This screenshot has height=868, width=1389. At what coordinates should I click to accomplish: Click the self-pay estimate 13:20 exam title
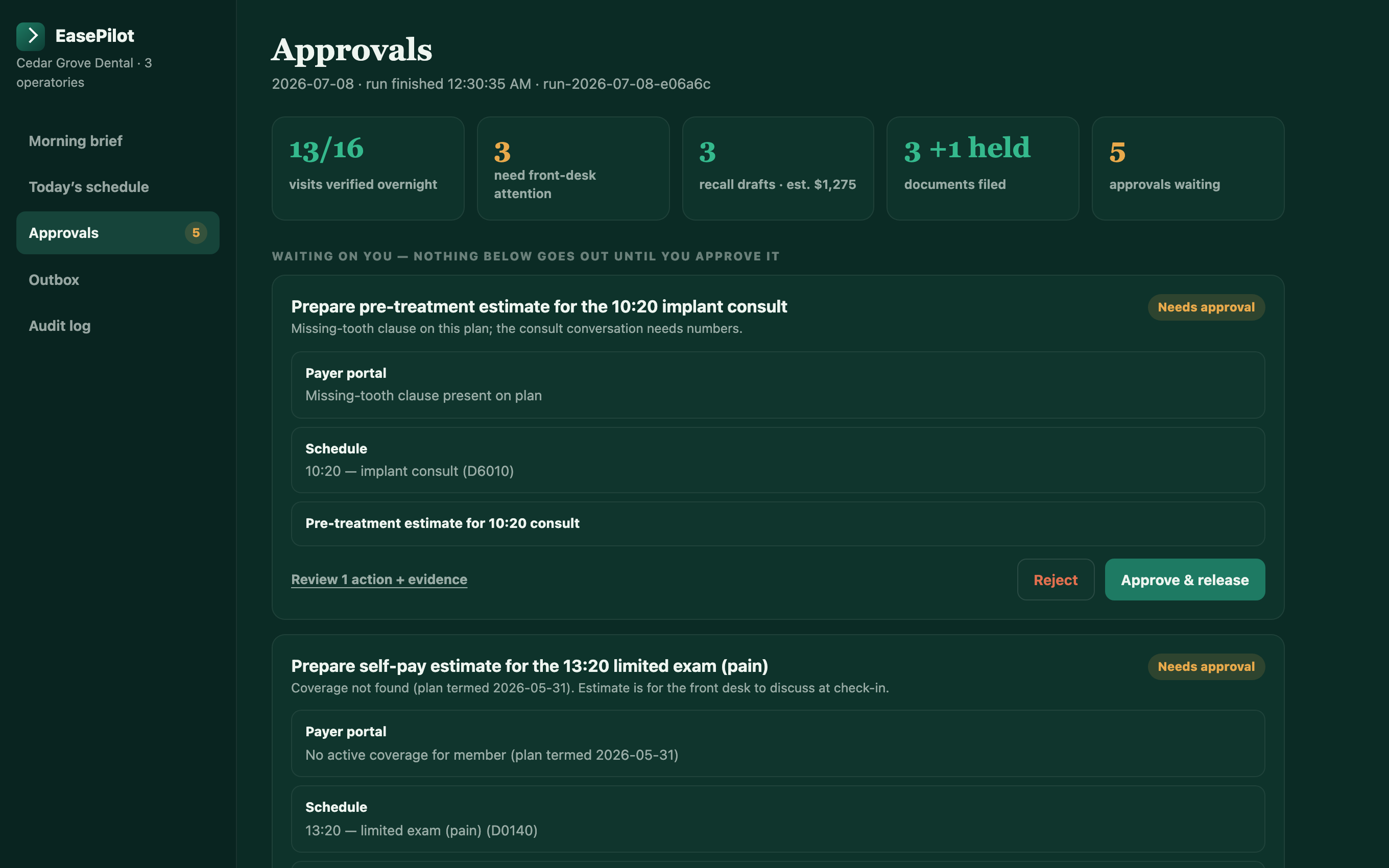coord(529,666)
